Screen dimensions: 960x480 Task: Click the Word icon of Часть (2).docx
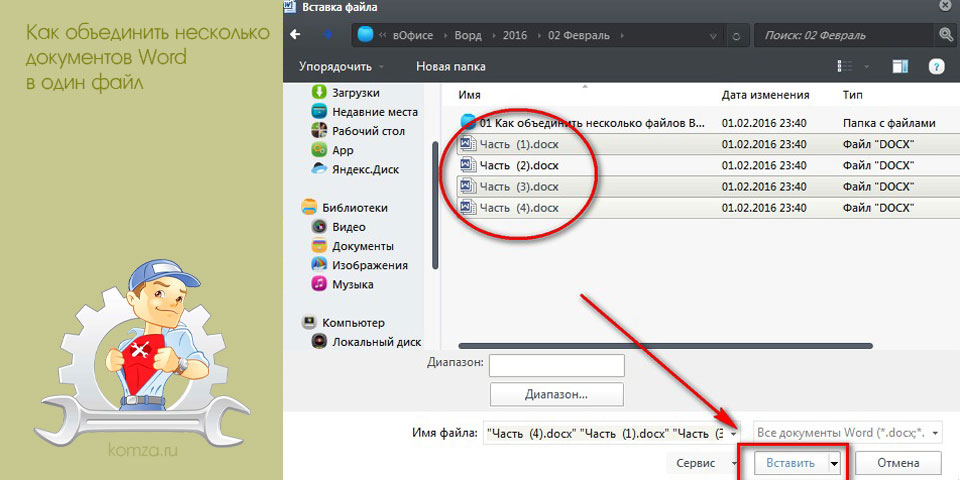tap(468, 165)
